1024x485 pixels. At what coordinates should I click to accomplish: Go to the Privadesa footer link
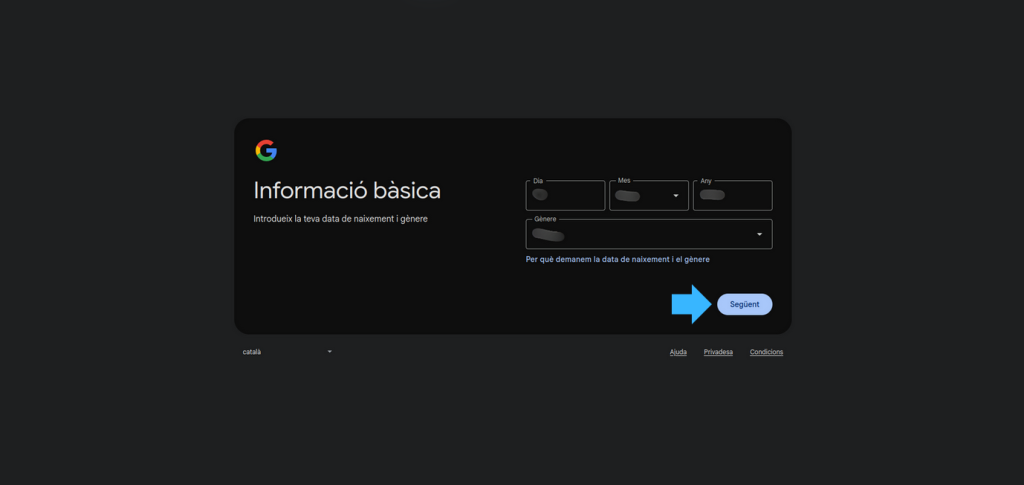click(x=718, y=352)
